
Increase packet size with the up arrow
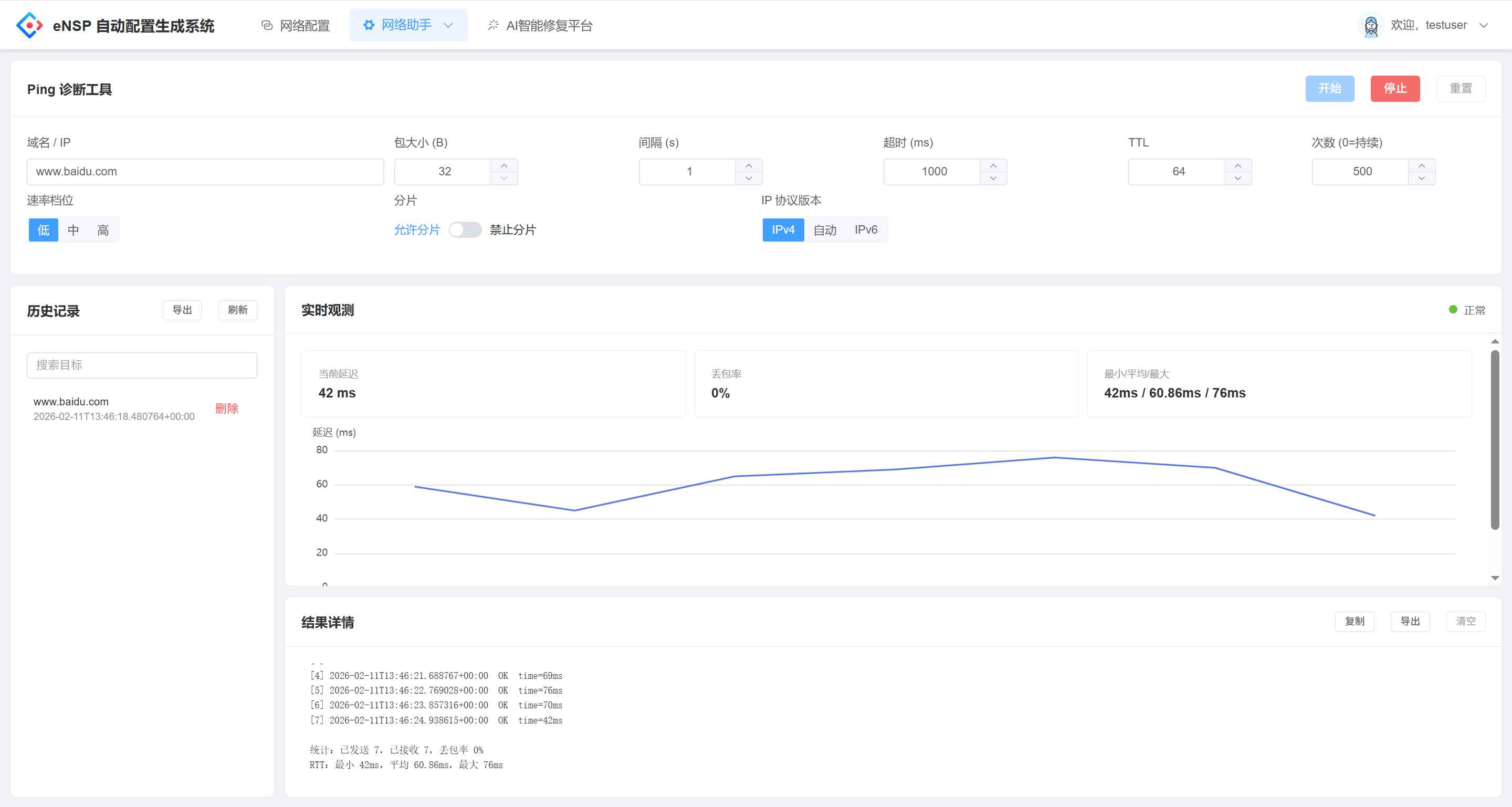(503, 165)
